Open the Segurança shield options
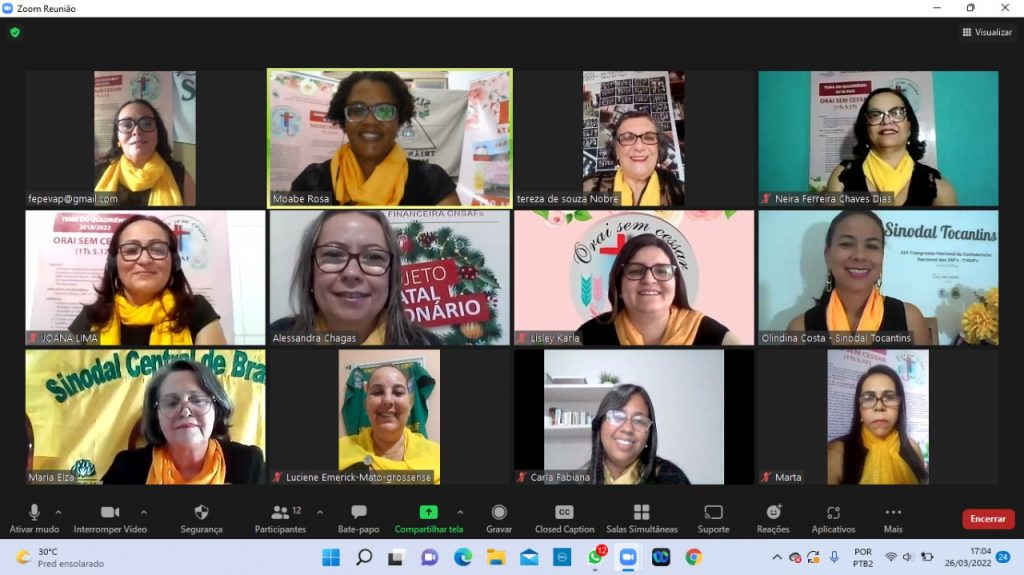The image size is (1024, 575). [201, 517]
